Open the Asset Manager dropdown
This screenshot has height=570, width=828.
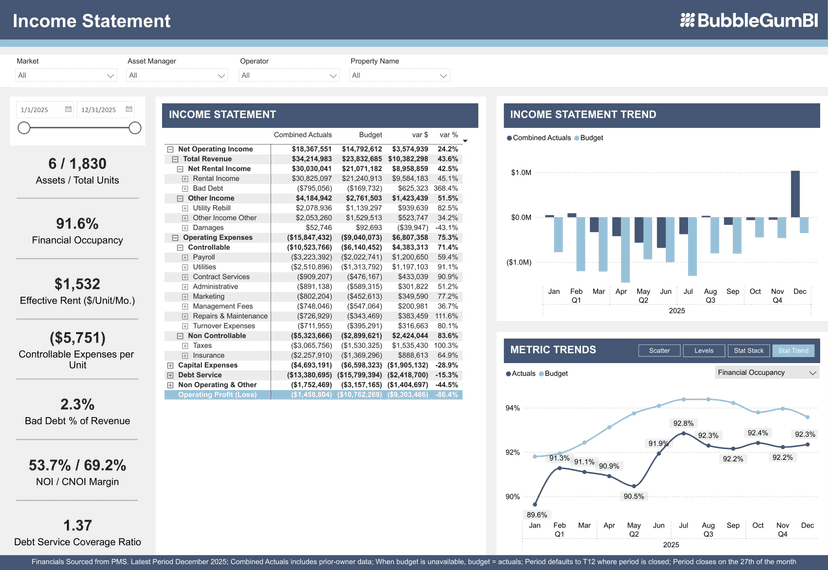[x=177, y=76]
